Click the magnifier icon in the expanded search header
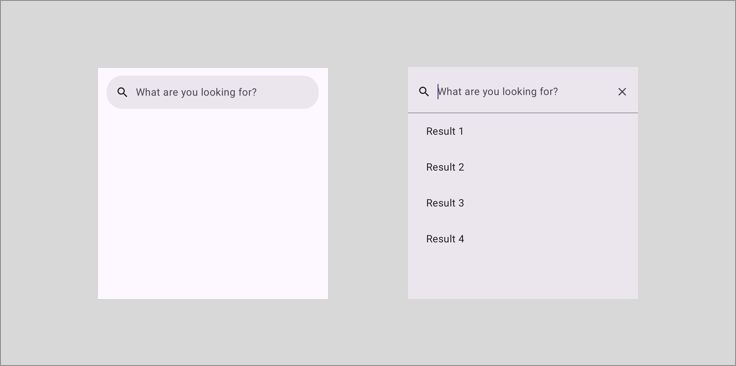 (423, 92)
